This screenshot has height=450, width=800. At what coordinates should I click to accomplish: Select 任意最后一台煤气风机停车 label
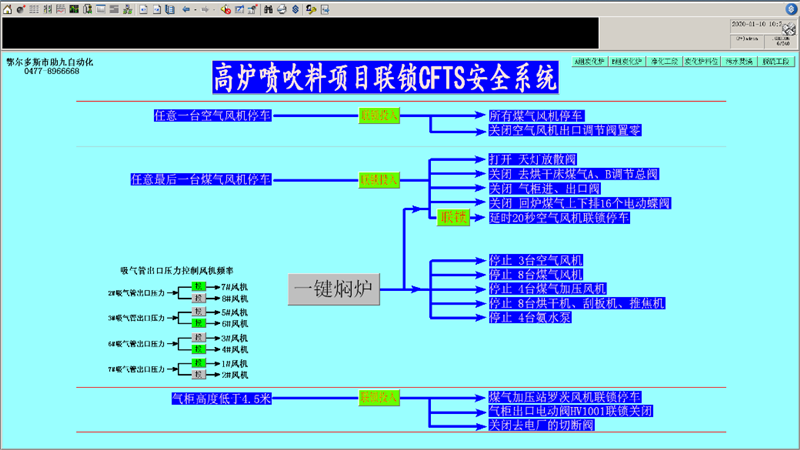[201, 180]
